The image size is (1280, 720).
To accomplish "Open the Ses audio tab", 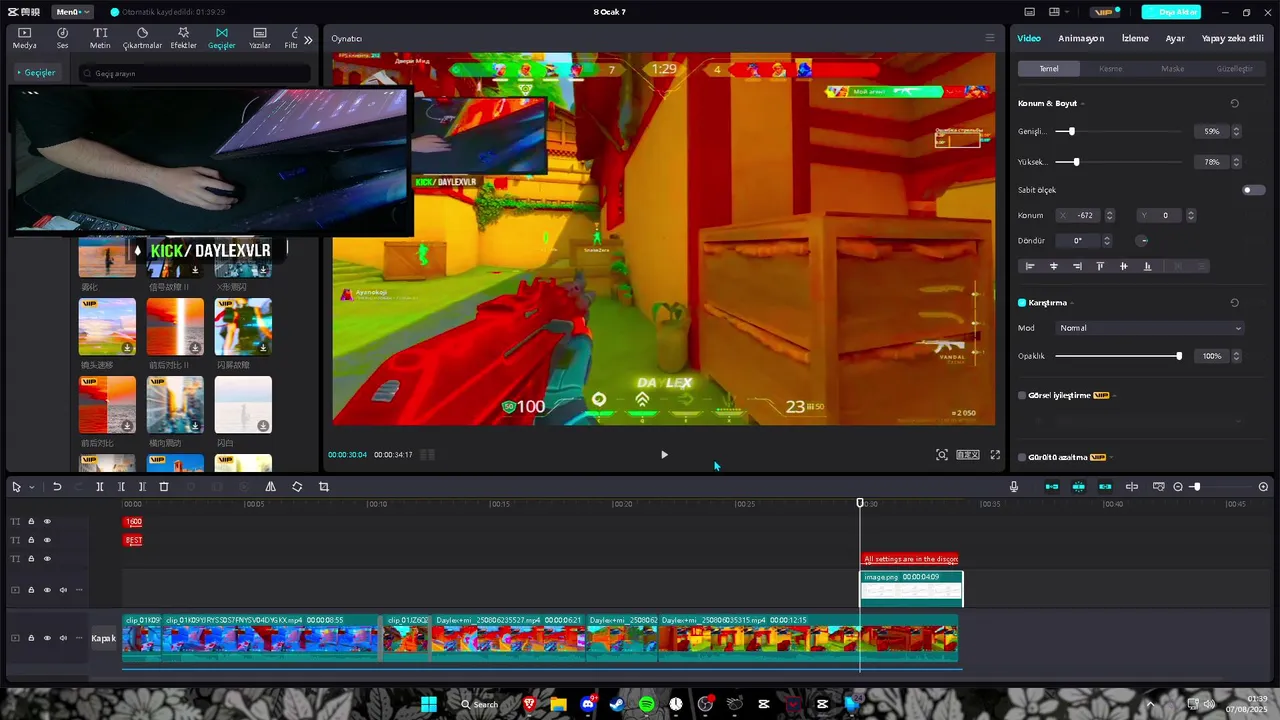I will point(62,38).
